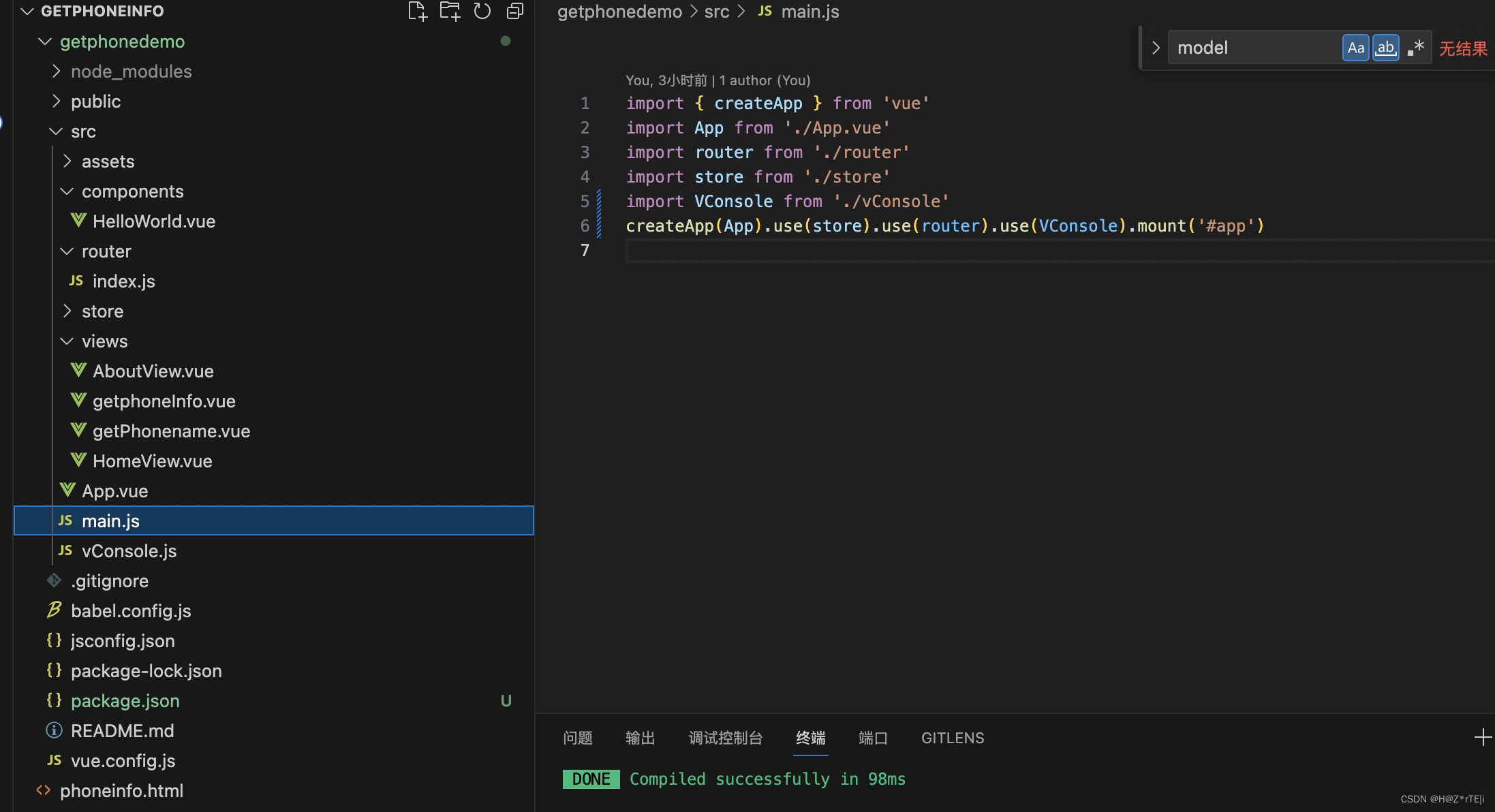Image resolution: width=1495 pixels, height=812 pixels.
Task: Click the Vue icon beside HomeView.vue
Action: point(78,460)
